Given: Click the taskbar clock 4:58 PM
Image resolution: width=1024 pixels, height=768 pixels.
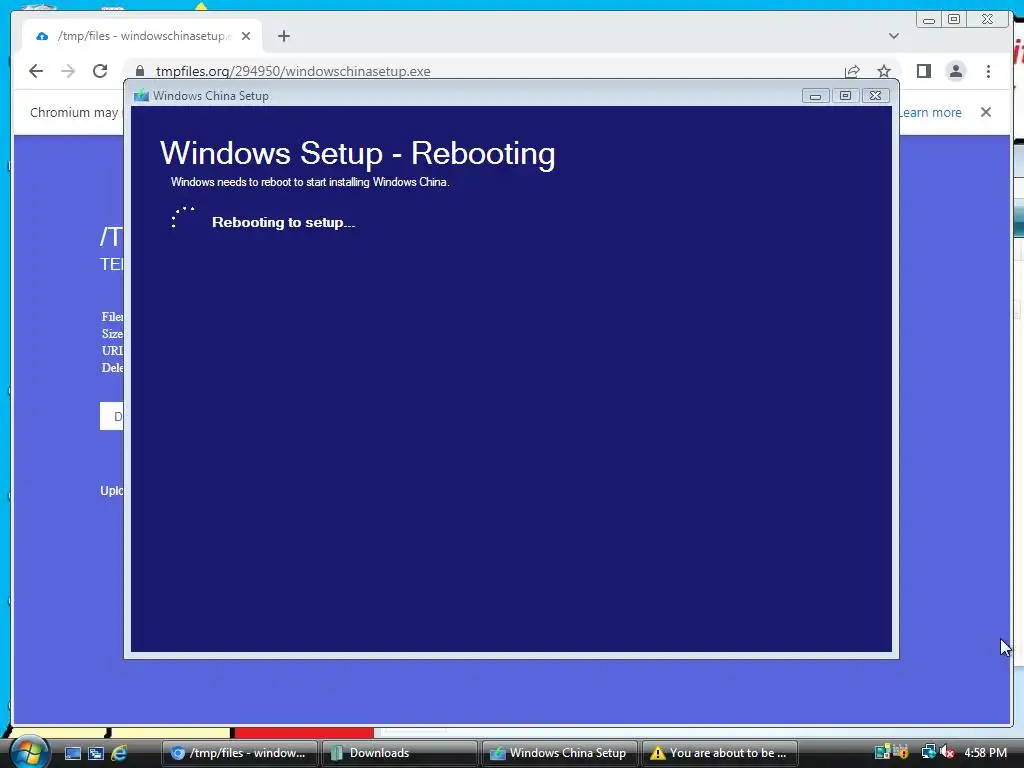Looking at the screenshot, I should pos(985,753).
